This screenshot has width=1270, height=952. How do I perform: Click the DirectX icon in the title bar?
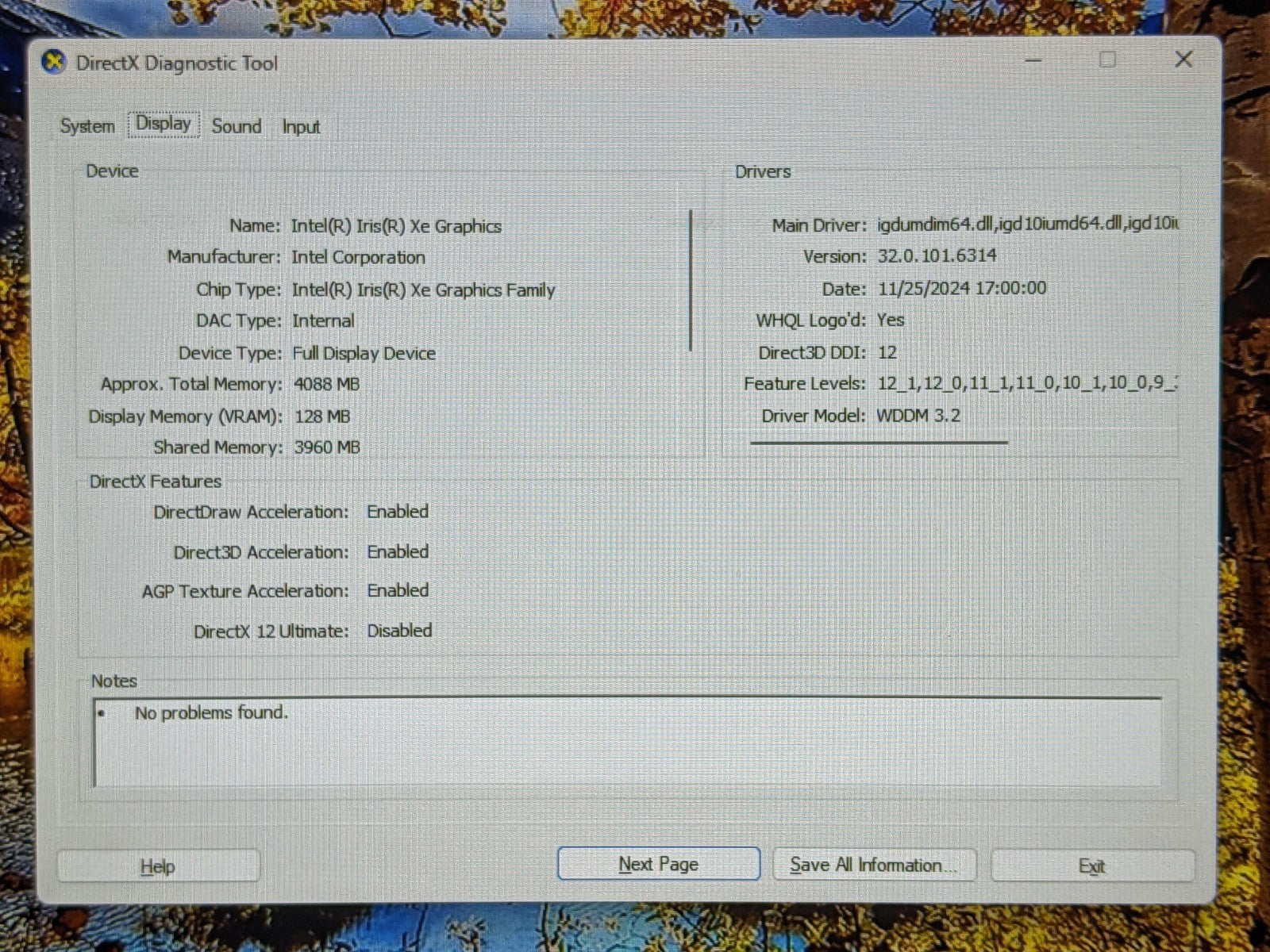point(53,62)
